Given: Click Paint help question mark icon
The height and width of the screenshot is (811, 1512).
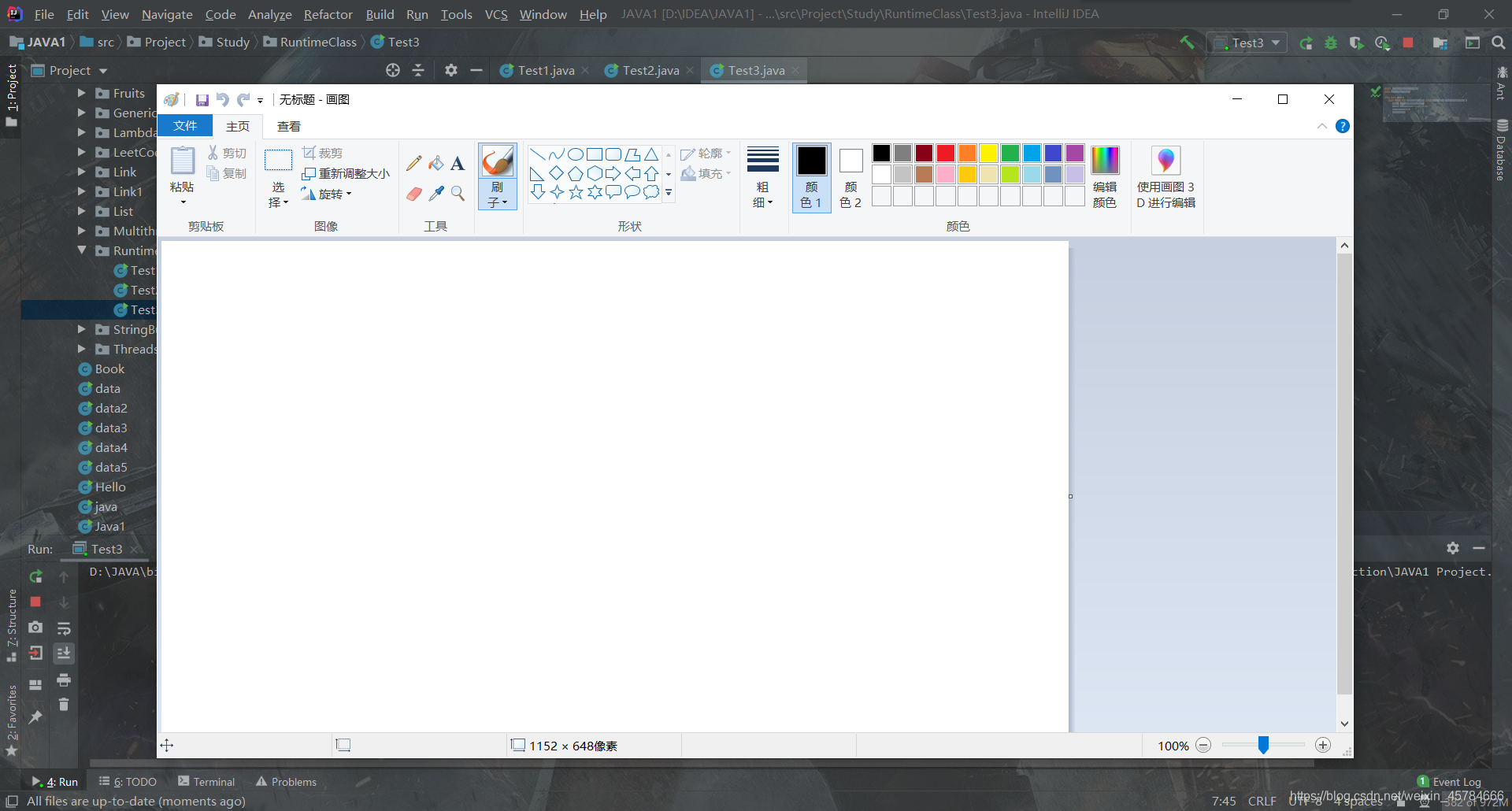Looking at the screenshot, I should (x=1343, y=126).
